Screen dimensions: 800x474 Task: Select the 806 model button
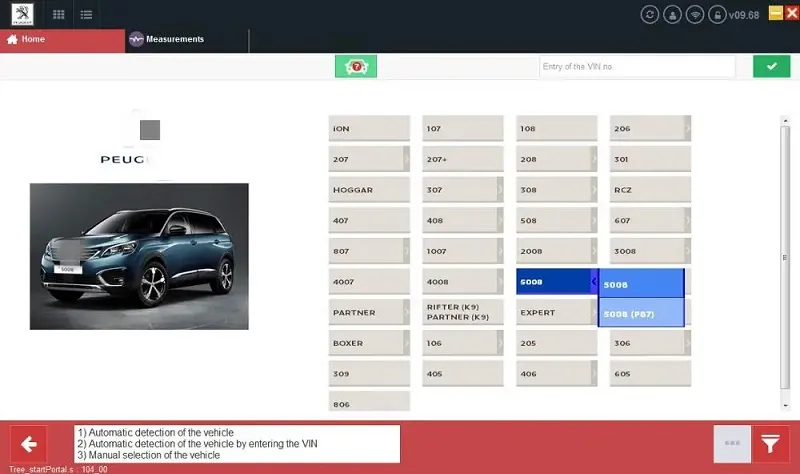tap(369, 402)
